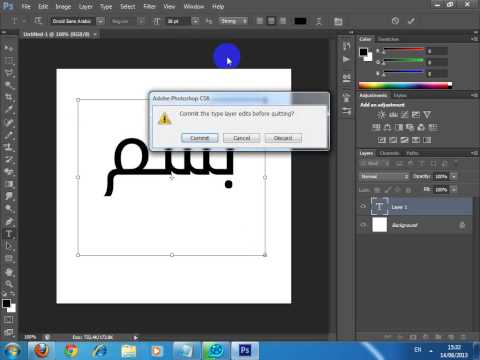
Task: Add a Vibrance adjustment
Action: 427,115
